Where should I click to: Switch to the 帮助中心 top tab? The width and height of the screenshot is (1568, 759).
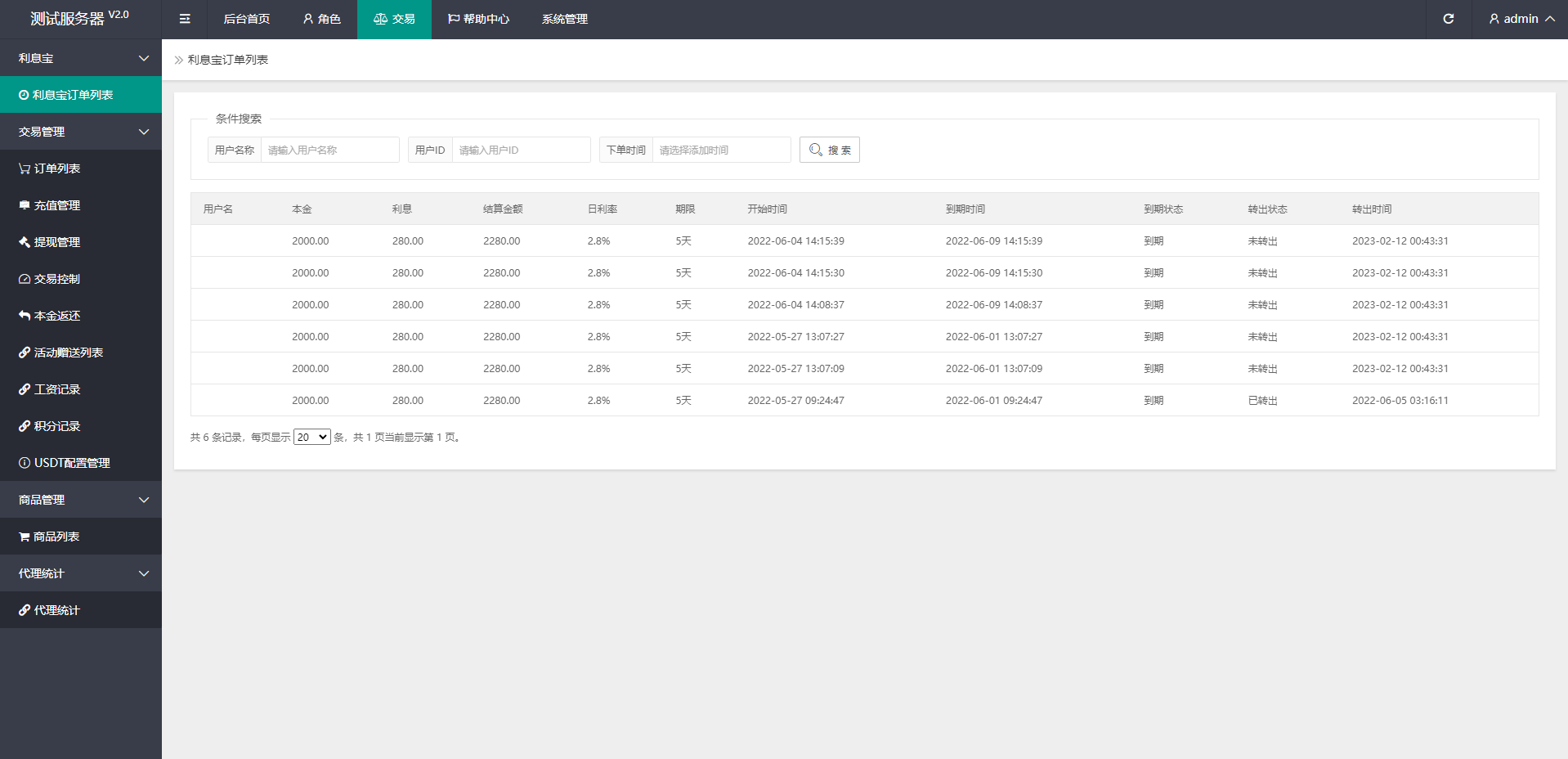[x=478, y=19]
